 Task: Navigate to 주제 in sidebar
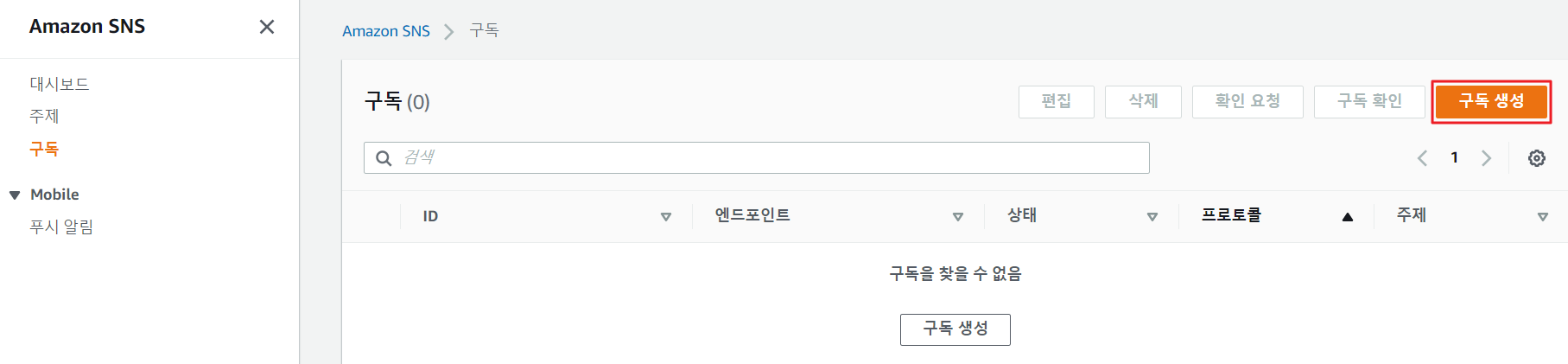[44, 116]
